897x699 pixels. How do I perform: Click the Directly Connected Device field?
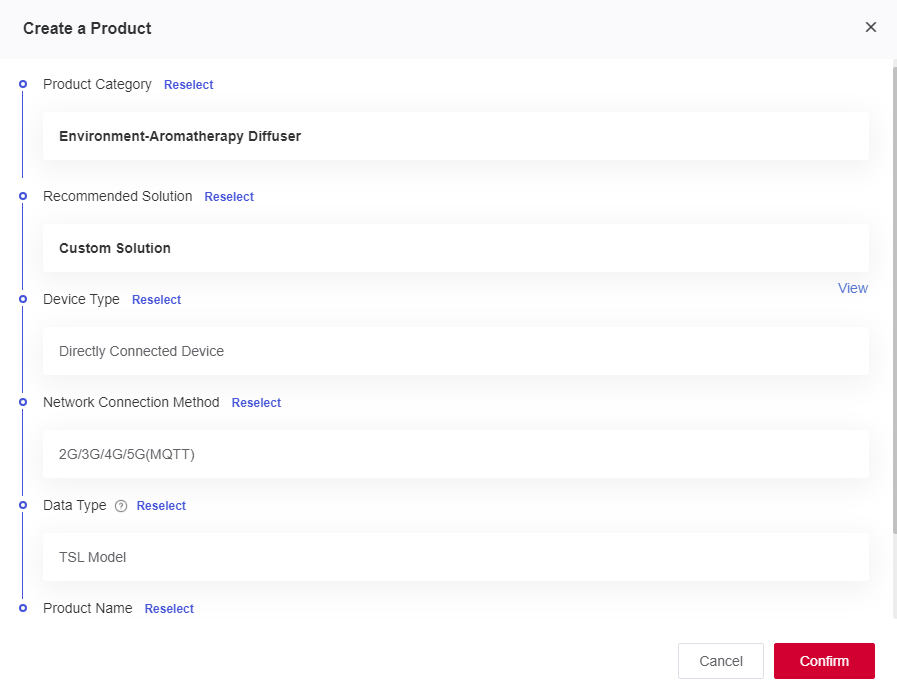tap(456, 351)
